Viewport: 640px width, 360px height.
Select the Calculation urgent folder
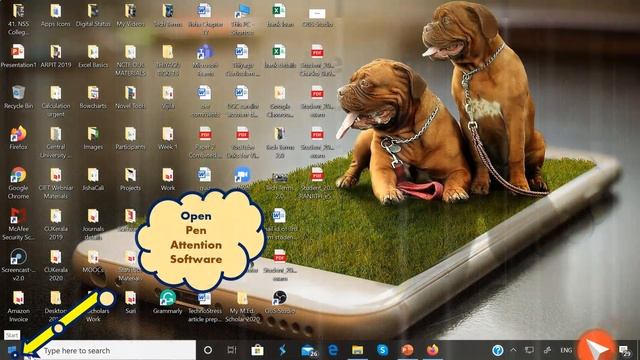56,101
